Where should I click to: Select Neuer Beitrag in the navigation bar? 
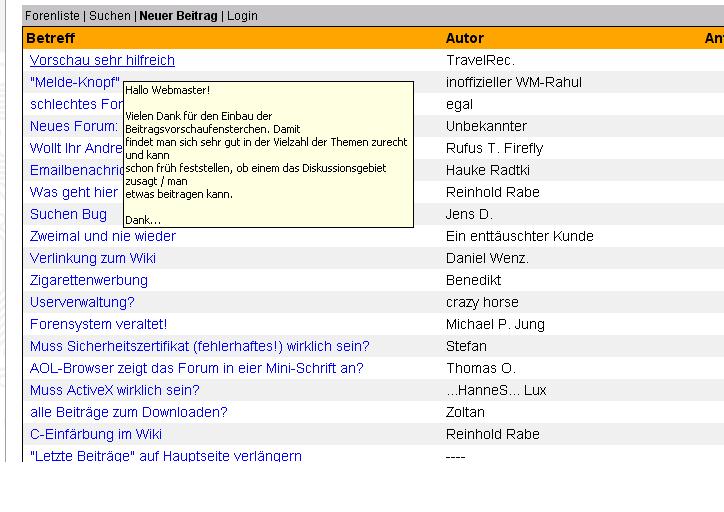pyautogui.click(x=178, y=16)
